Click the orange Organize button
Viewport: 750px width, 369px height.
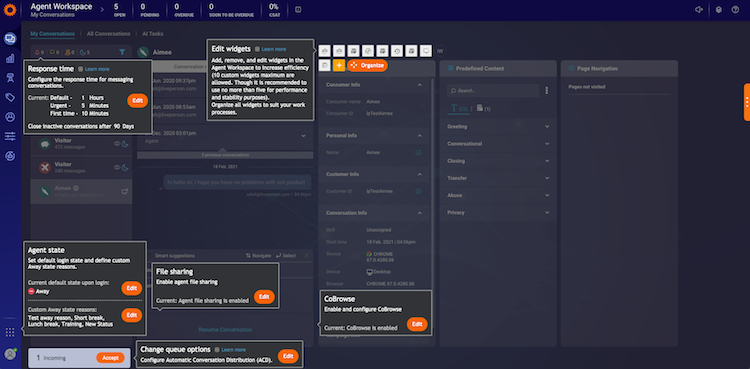point(367,65)
